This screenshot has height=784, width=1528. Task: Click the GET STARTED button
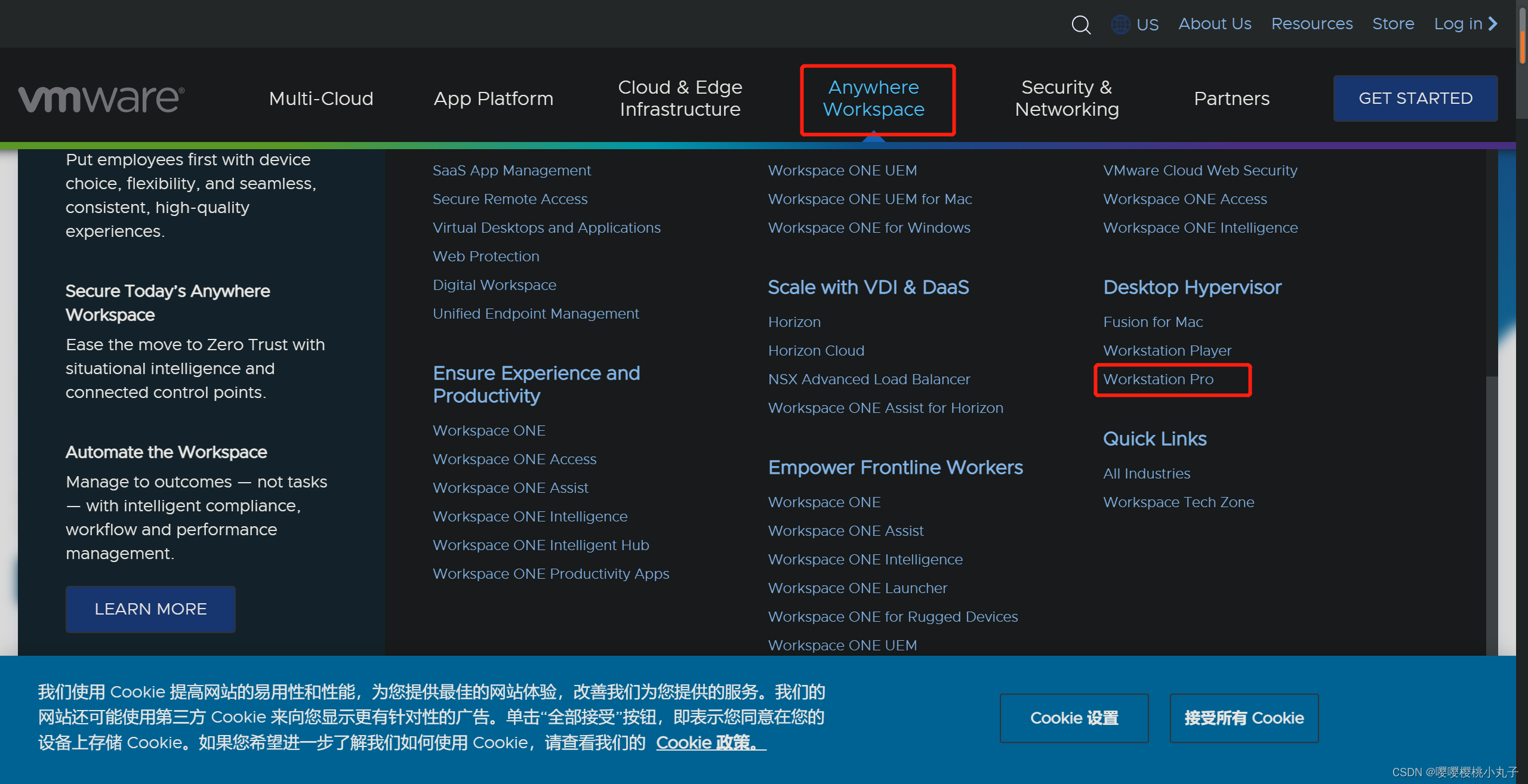pos(1416,98)
